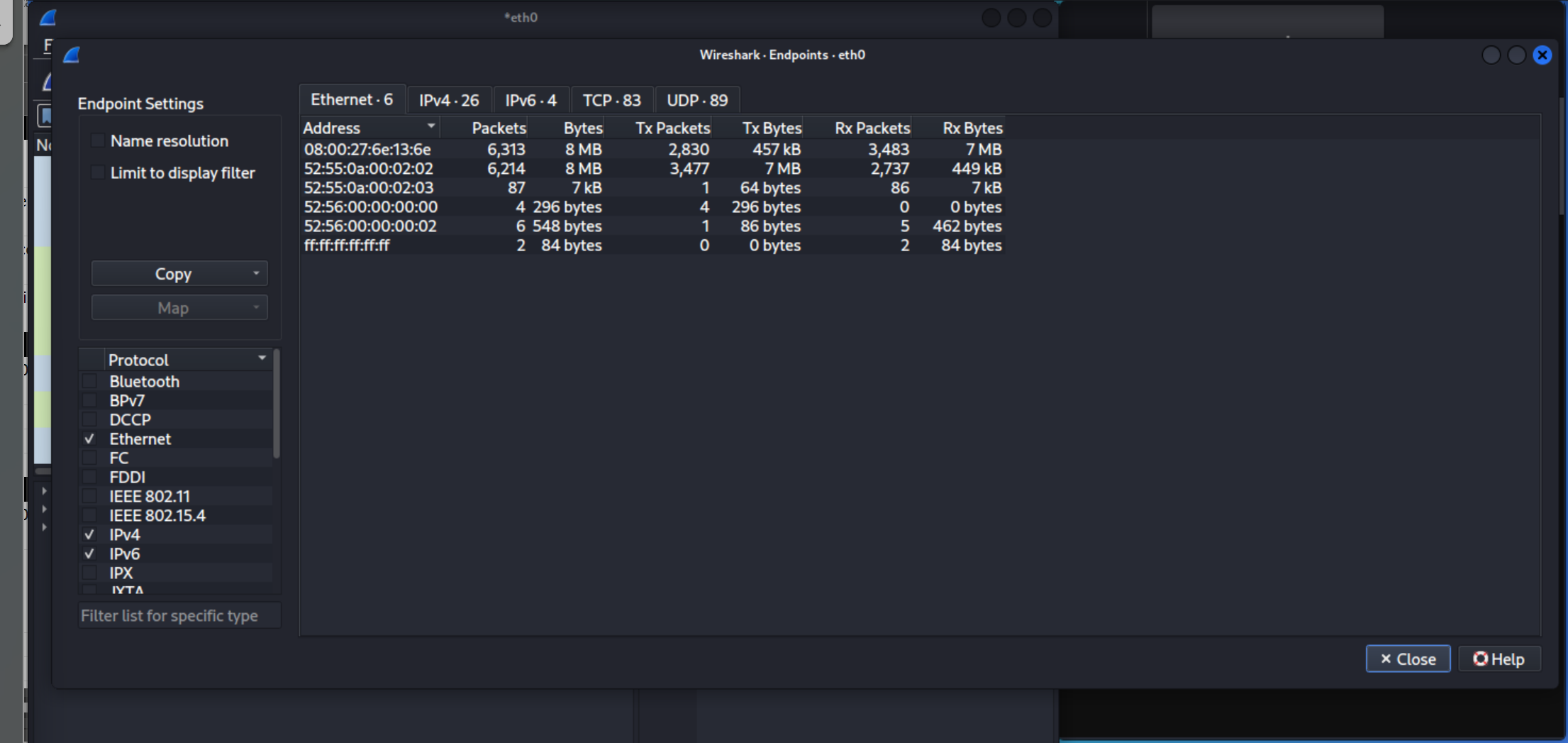
Task: Sort by Tx Packets column header
Action: pyautogui.click(x=657, y=128)
